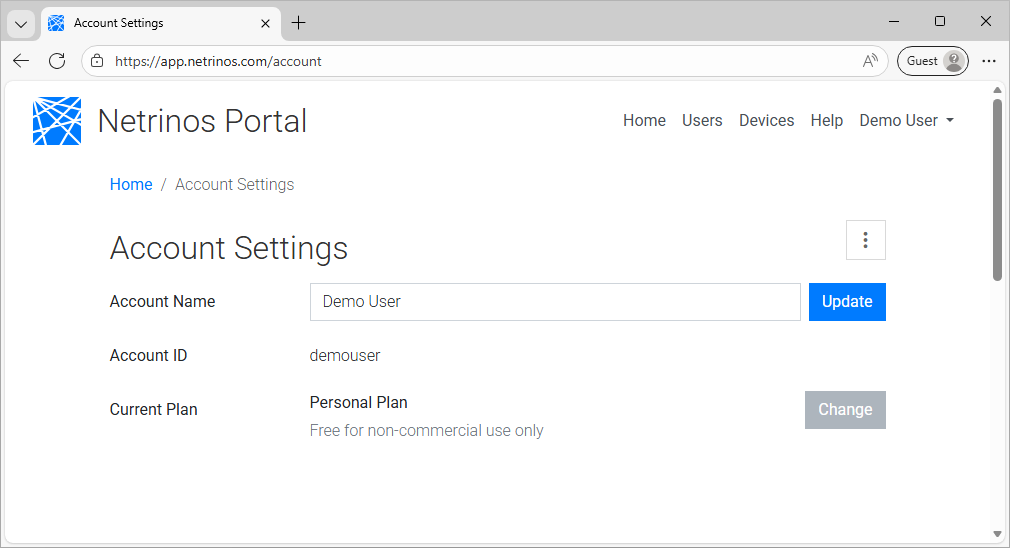
Task: Click the Netrinos Portal title text
Action: (x=202, y=121)
